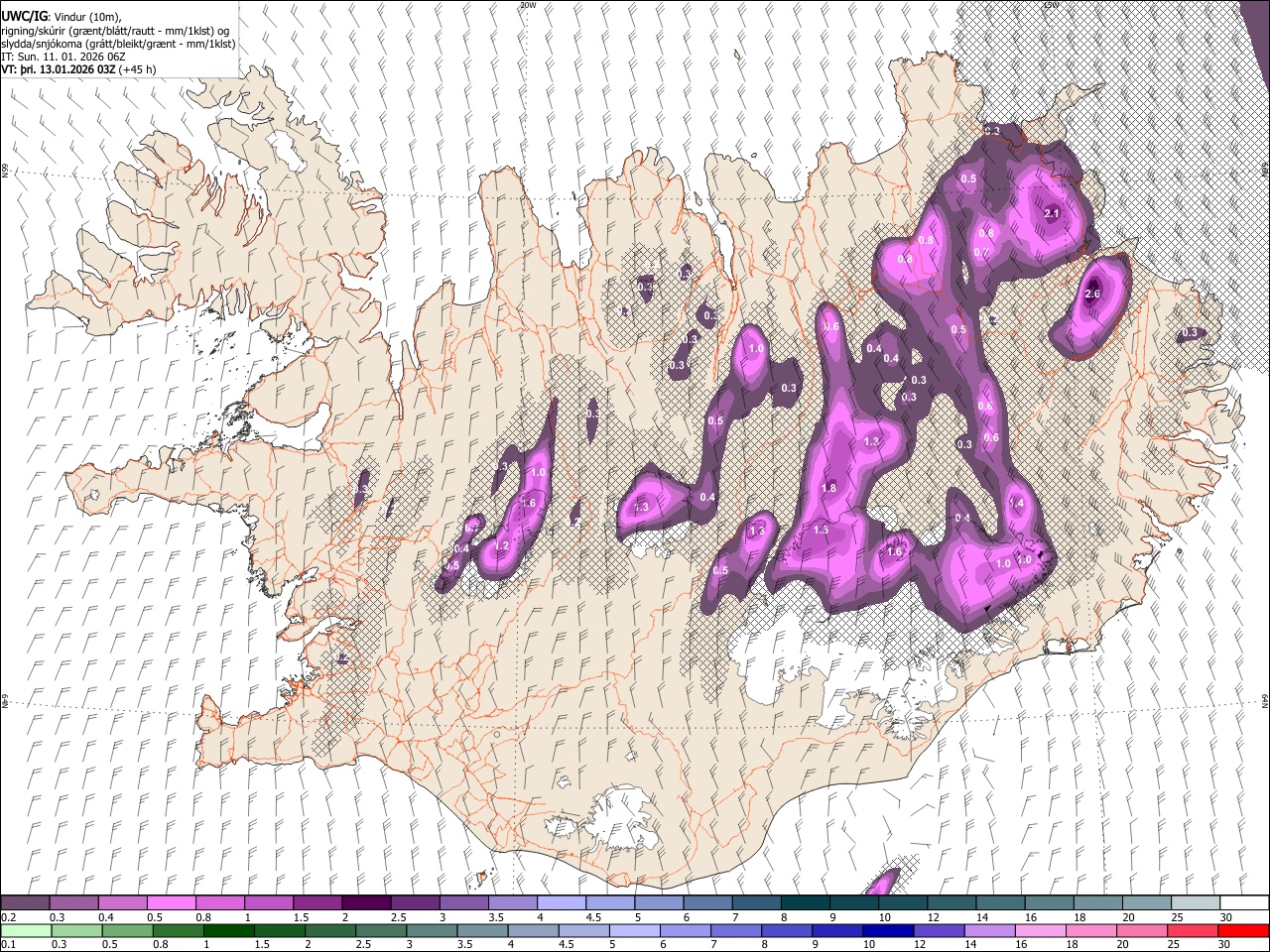This screenshot has height=952, width=1270.
Task: Click the lower scale swatch between 0.1 and 0.3
Action: tap(25, 930)
